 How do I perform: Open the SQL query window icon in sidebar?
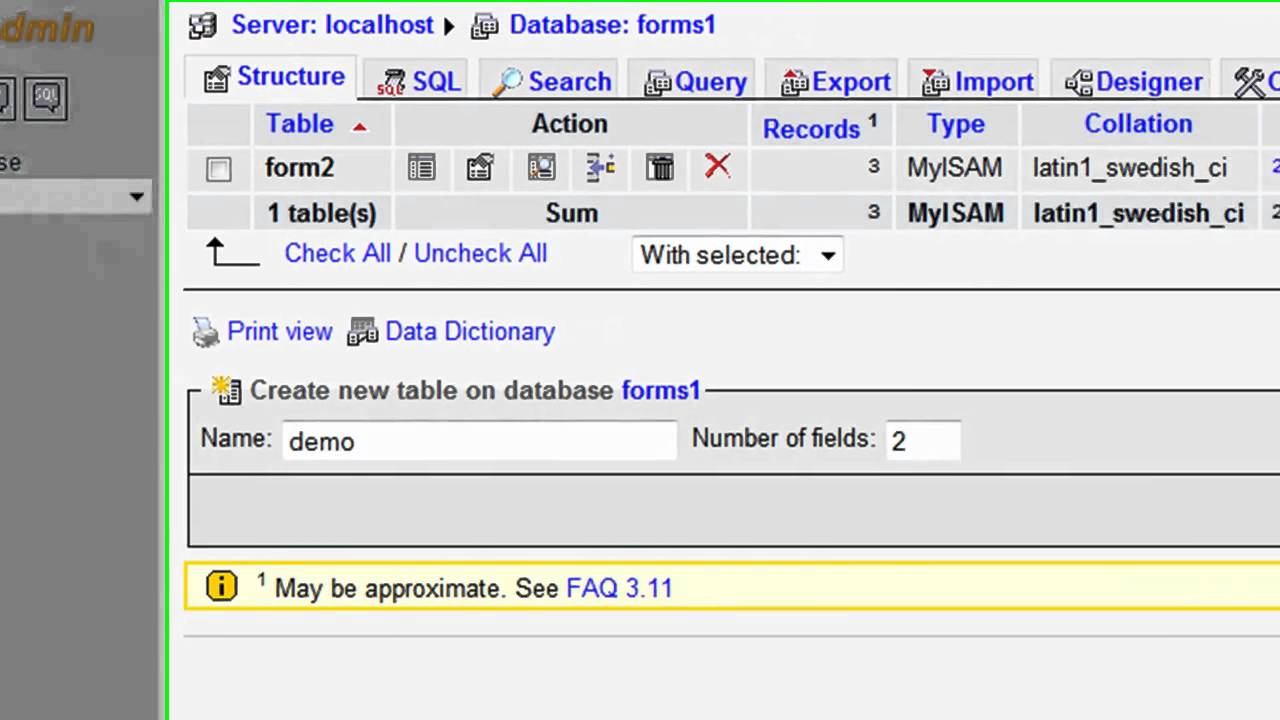coord(46,99)
